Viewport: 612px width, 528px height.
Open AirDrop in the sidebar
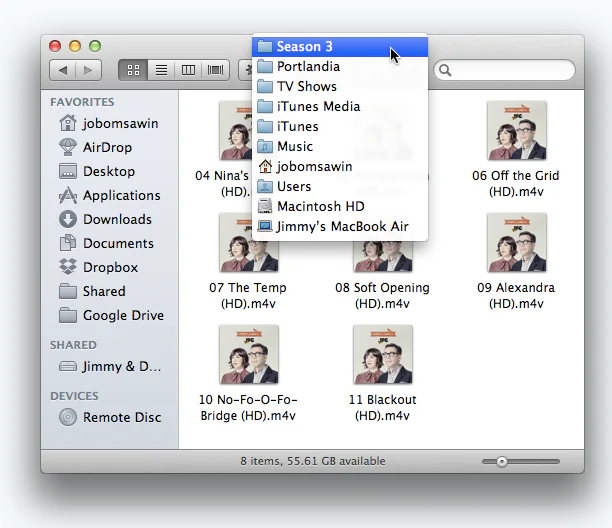click(x=109, y=147)
